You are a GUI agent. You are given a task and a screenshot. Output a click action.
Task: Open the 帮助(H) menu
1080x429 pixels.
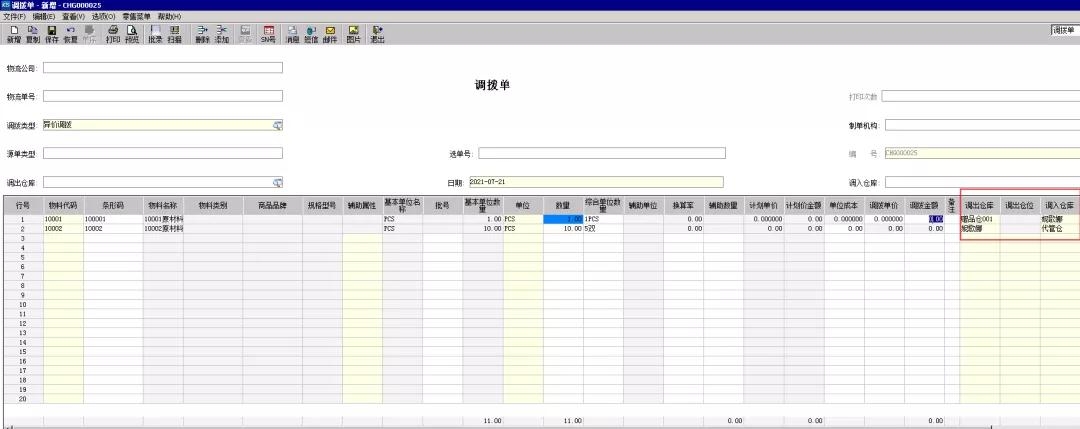(170, 17)
